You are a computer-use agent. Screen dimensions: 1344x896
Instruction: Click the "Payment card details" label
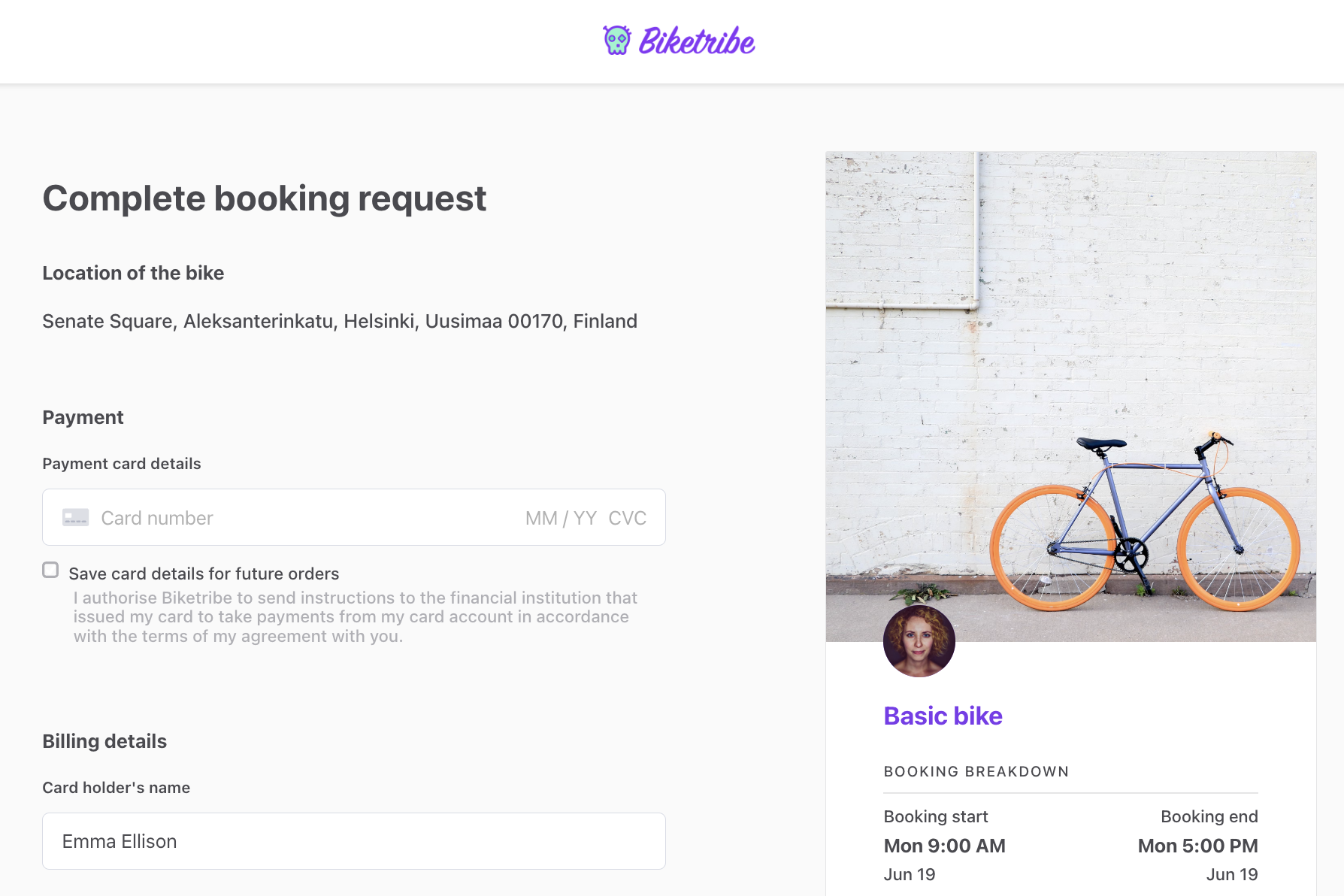tap(122, 464)
